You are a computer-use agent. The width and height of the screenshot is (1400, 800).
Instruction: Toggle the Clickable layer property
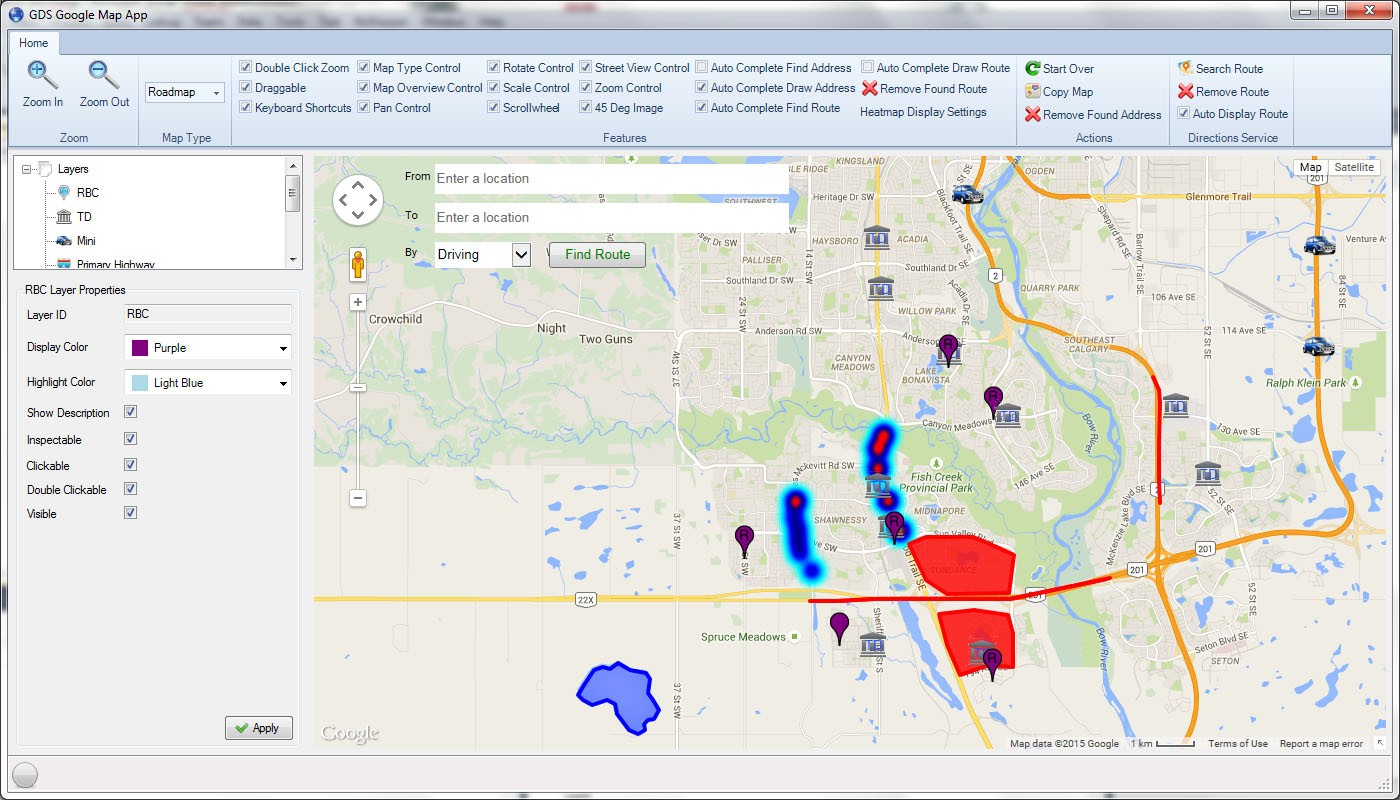coord(130,465)
